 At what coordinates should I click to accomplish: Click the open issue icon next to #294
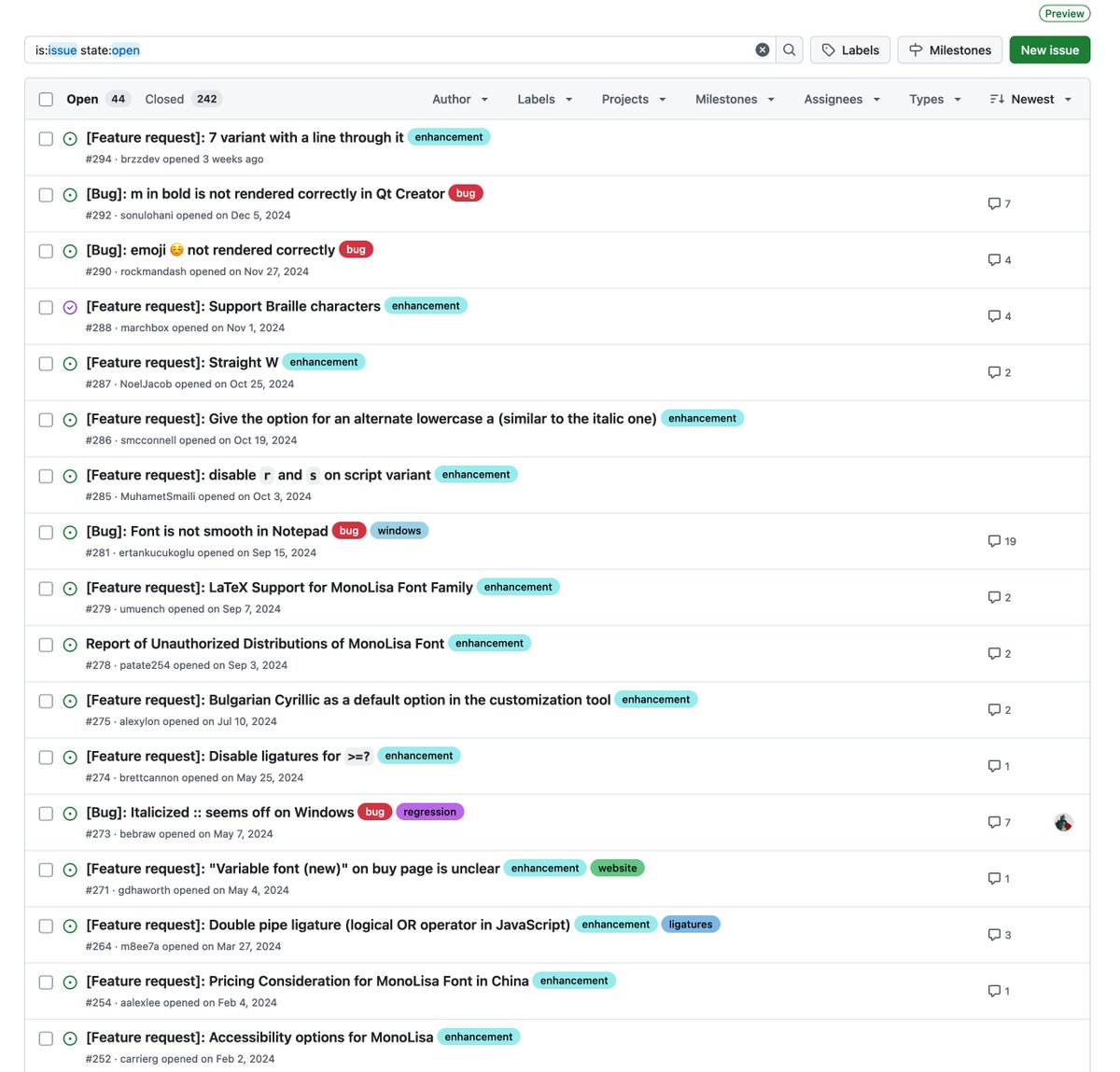tap(70, 138)
